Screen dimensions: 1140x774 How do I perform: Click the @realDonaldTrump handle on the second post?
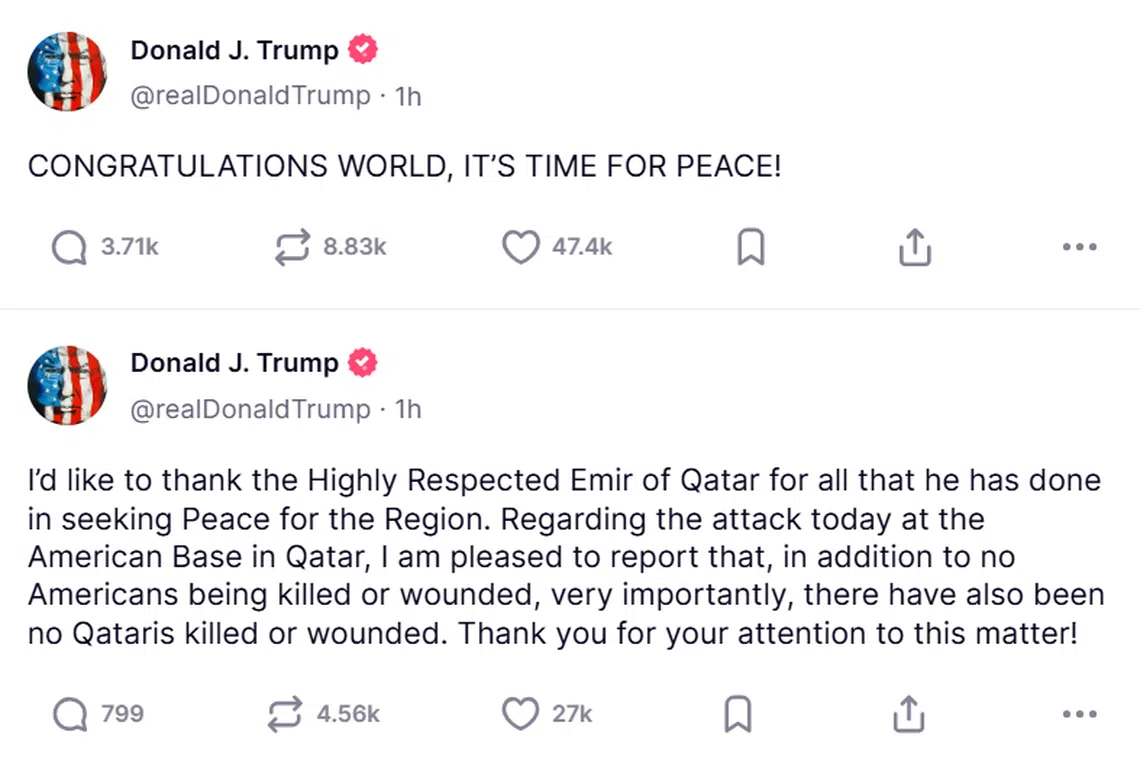click(250, 409)
